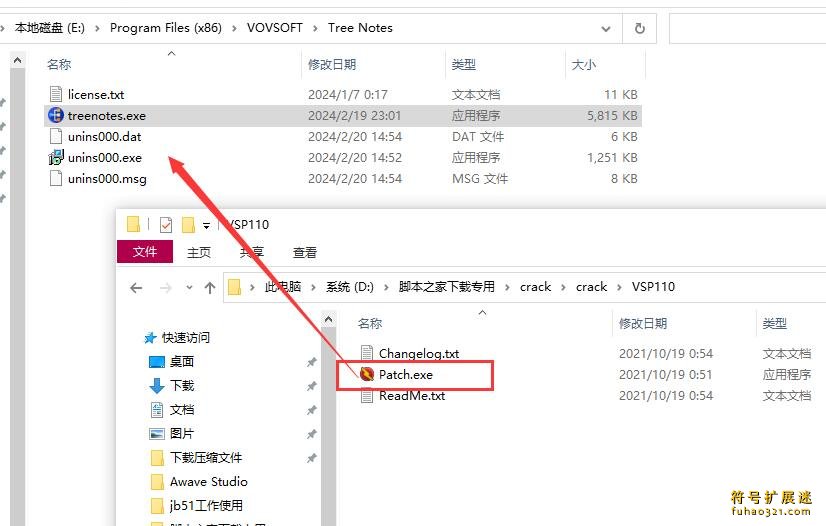Click the DAT 文件 type cell
The image size is (826, 526).
pyautogui.click(x=477, y=136)
